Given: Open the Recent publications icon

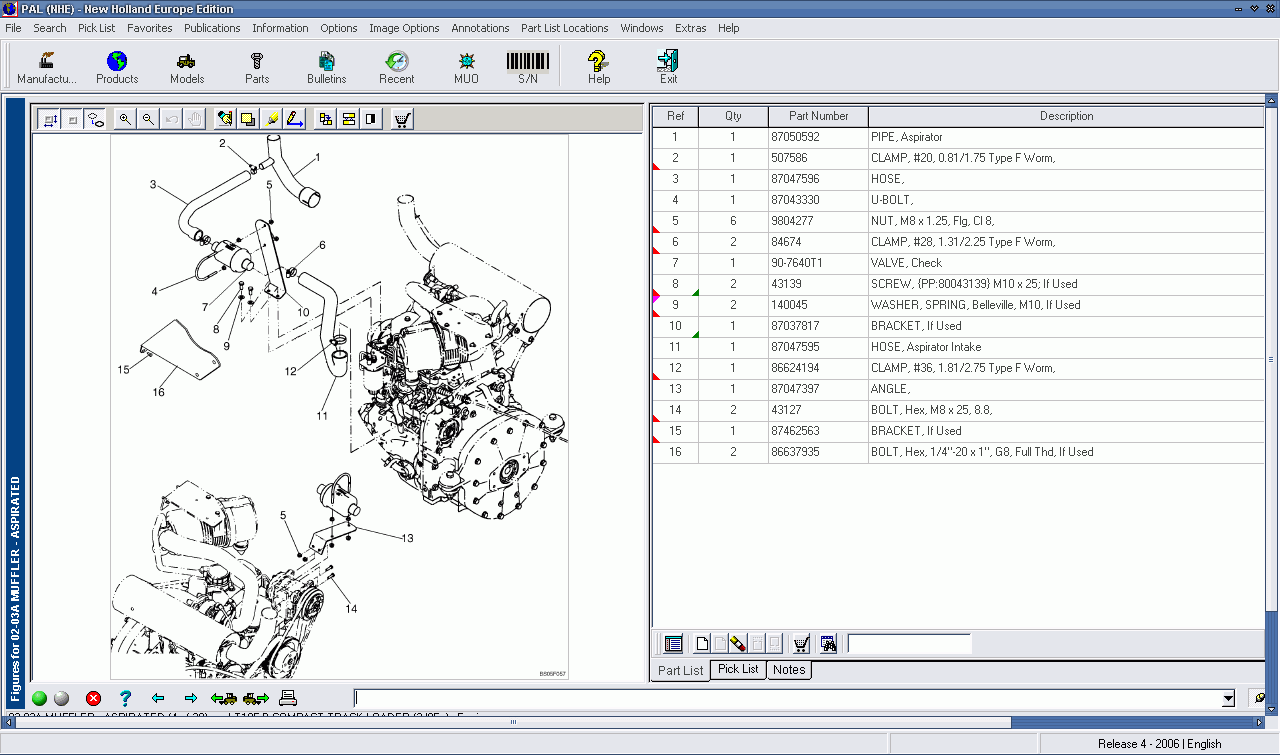Looking at the screenshot, I should tap(397, 66).
